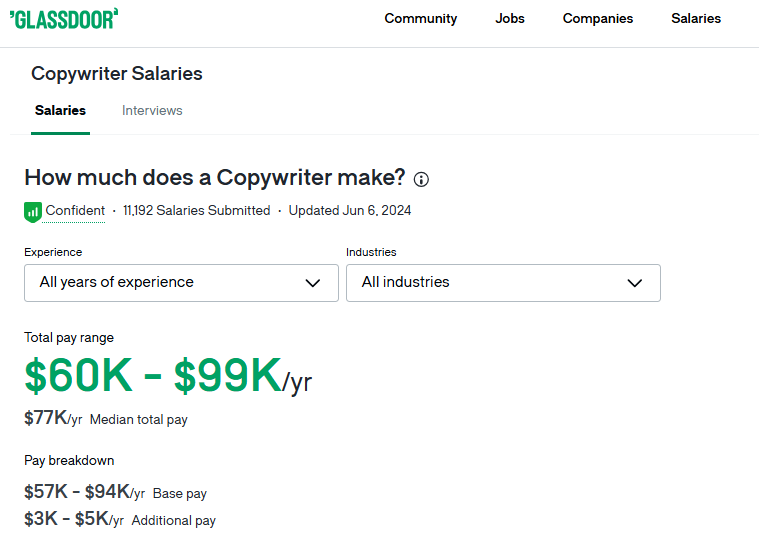Open the Companies nav item
The width and height of the screenshot is (759, 545).
pyautogui.click(x=598, y=18)
